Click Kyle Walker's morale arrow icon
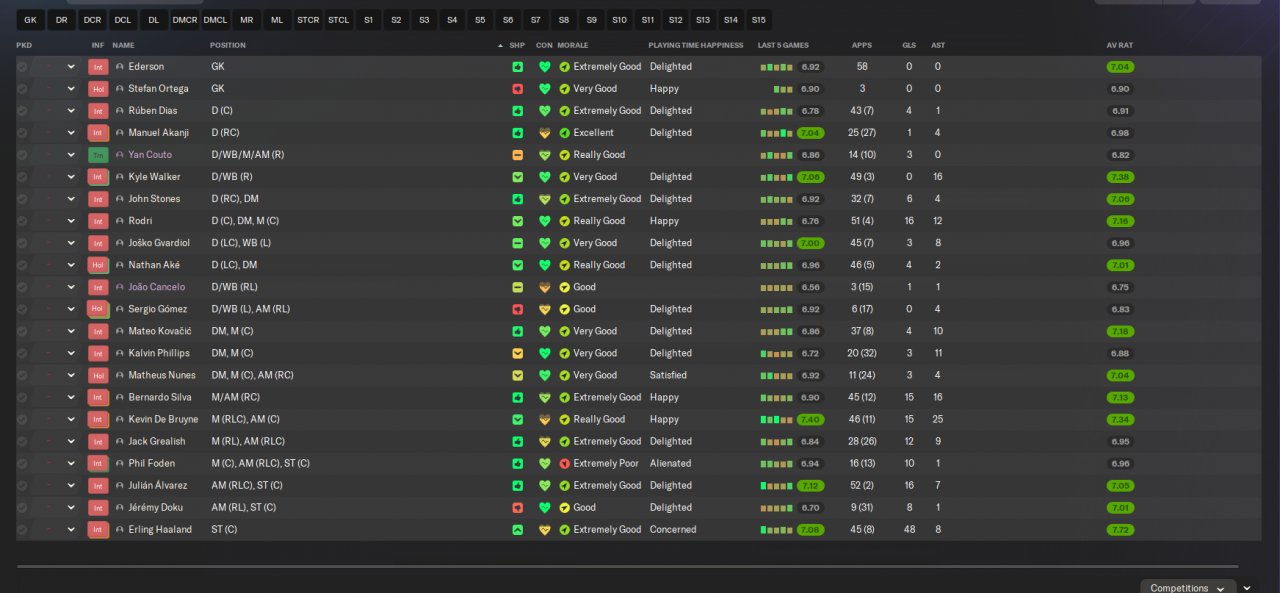 pos(564,177)
